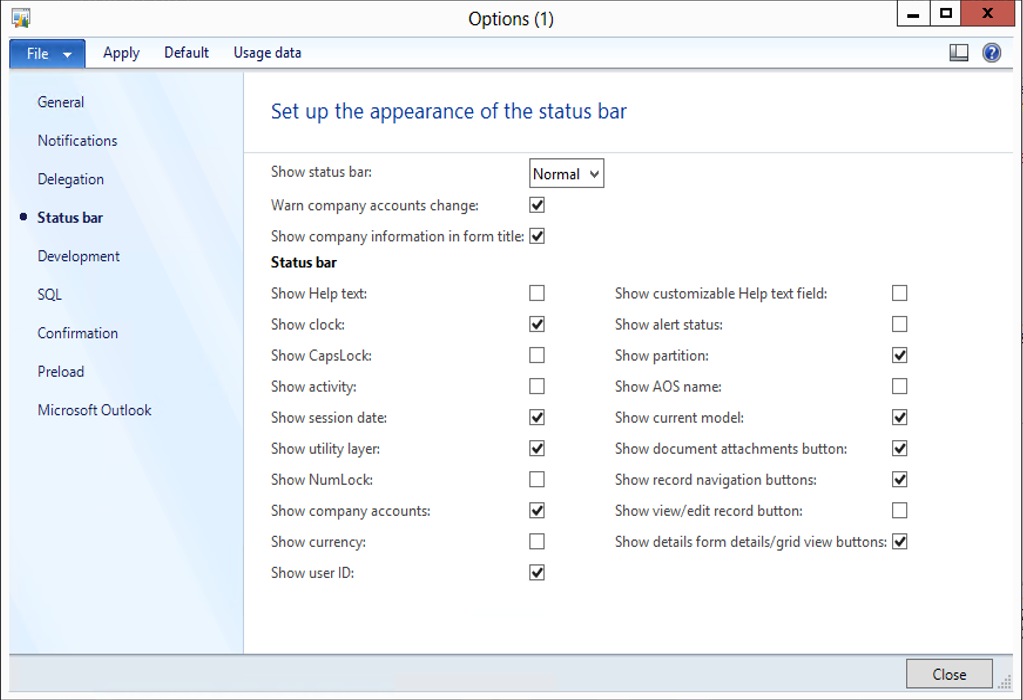The height and width of the screenshot is (700, 1023).
Task: Enable the Show CapsLock checkbox
Action: [x=537, y=355]
